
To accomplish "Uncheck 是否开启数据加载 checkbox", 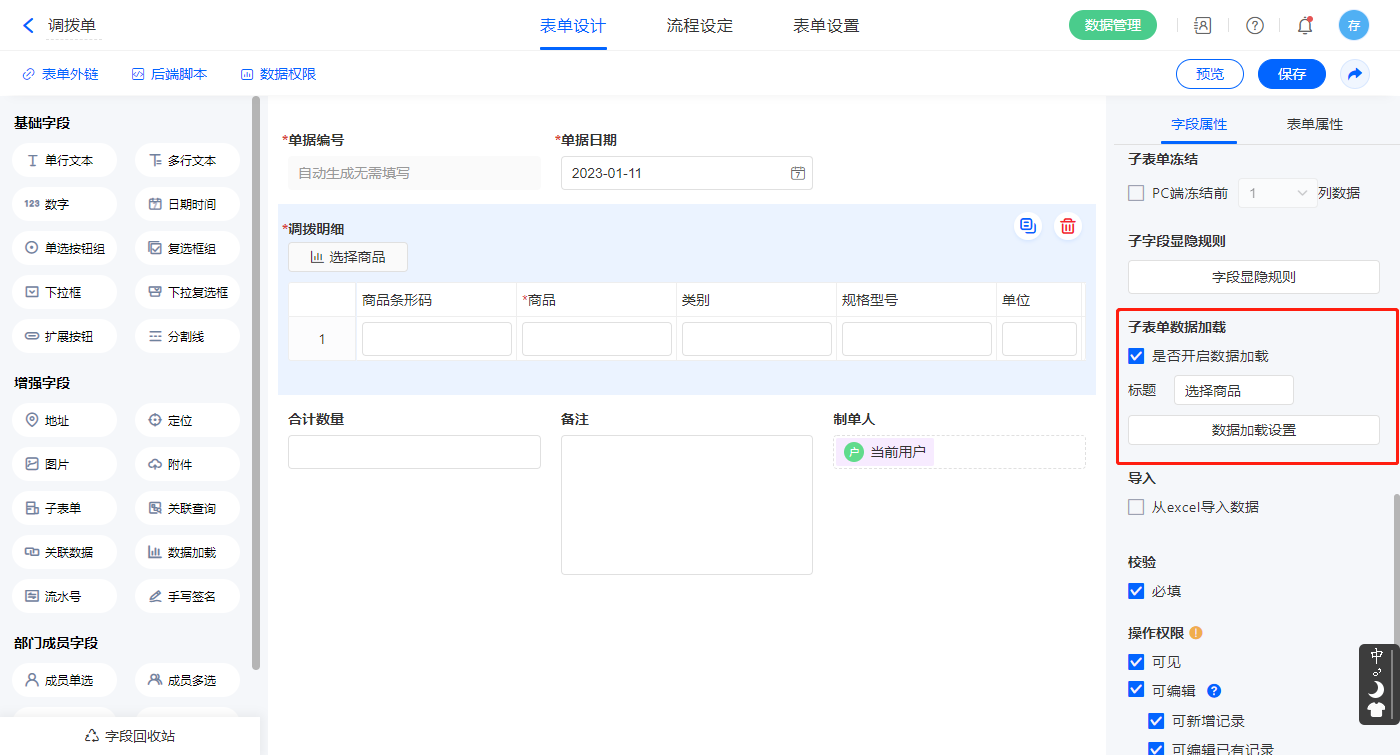I will click(1136, 356).
